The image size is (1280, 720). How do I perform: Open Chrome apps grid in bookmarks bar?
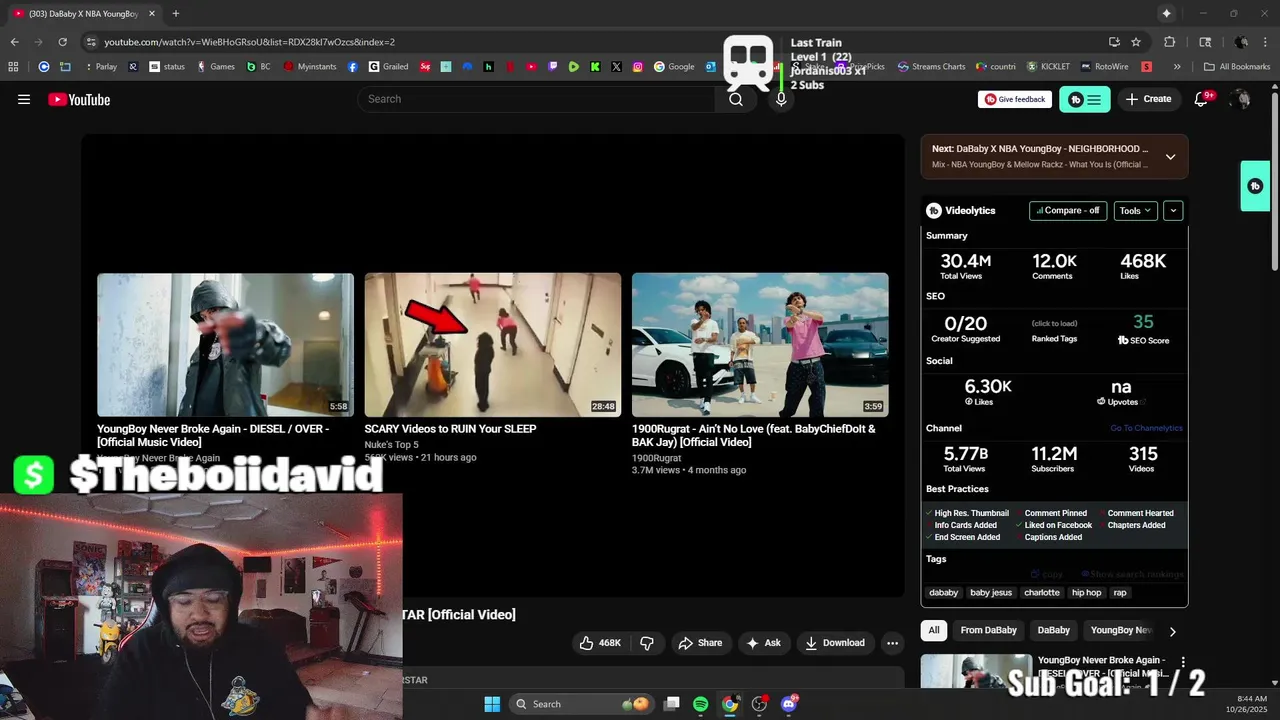(13, 67)
